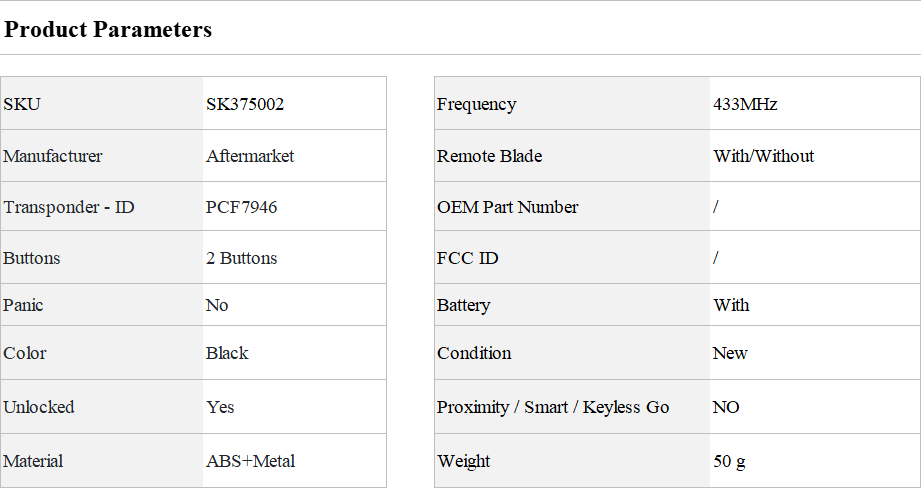Select the New condition value
The height and width of the screenshot is (488, 921).
coord(730,353)
